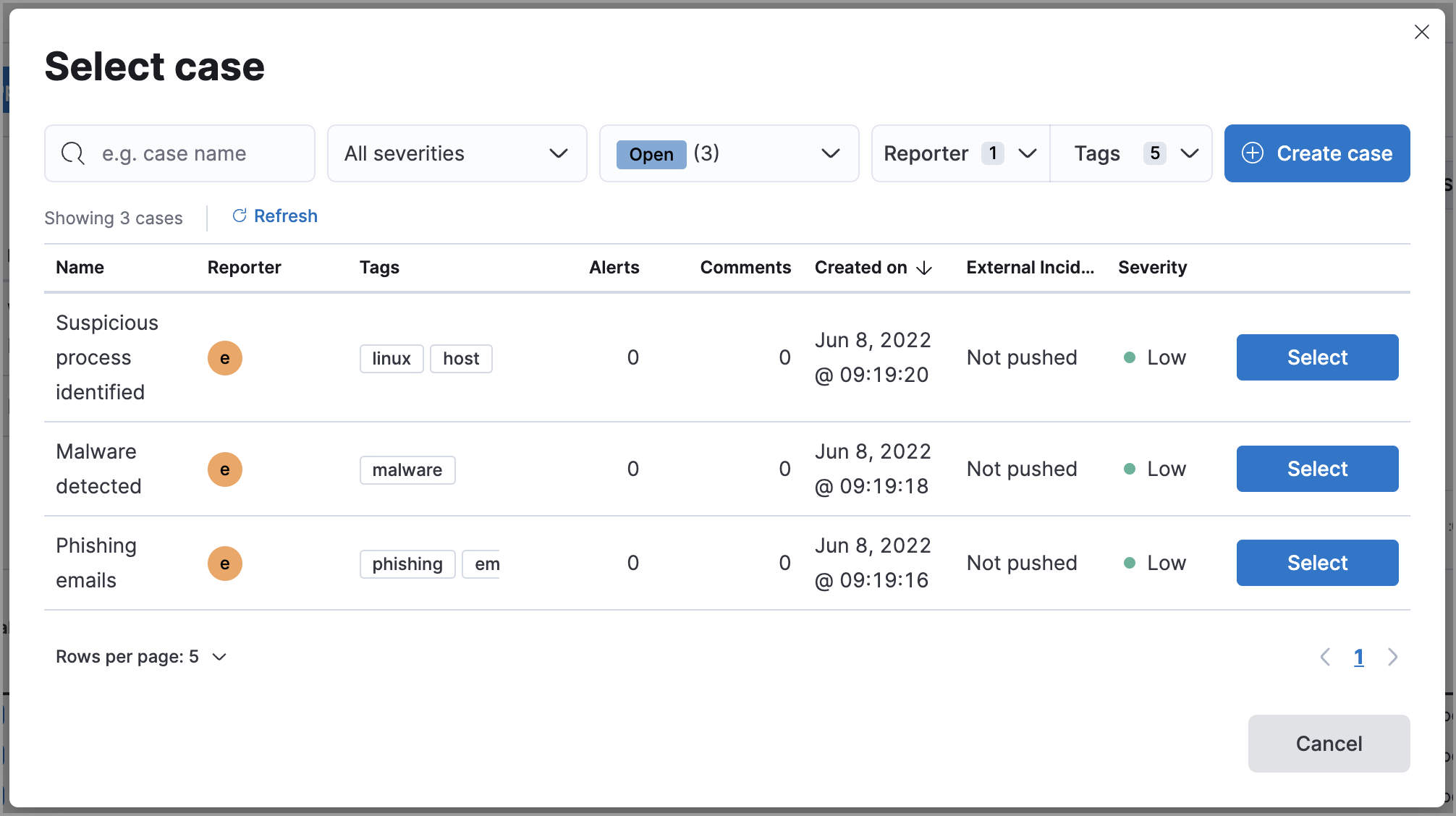Click the refresh icon next to Showing 3 cases
Image resolution: width=1456 pixels, height=816 pixels.
tap(239, 216)
